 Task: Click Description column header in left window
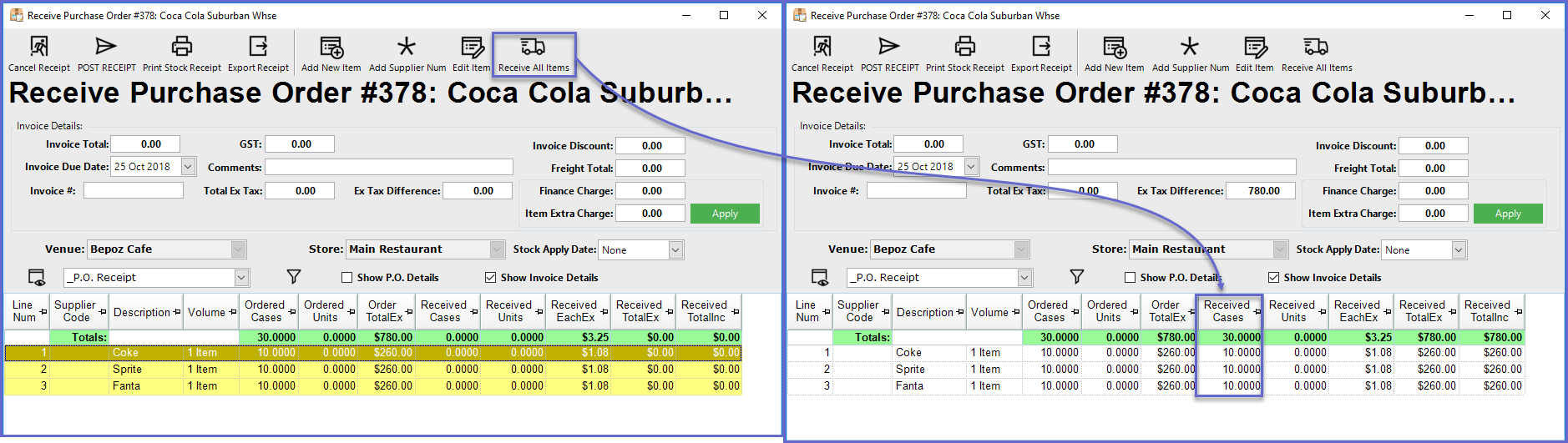tap(146, 312)
